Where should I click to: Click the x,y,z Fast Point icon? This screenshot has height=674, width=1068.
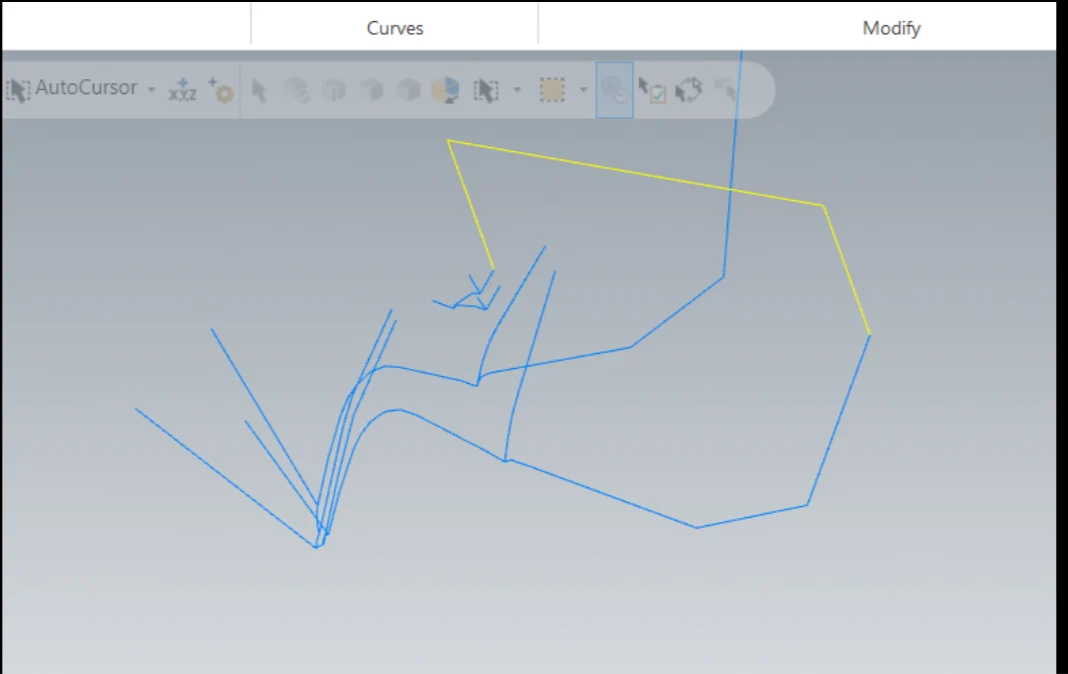click(x=182, y=91)
